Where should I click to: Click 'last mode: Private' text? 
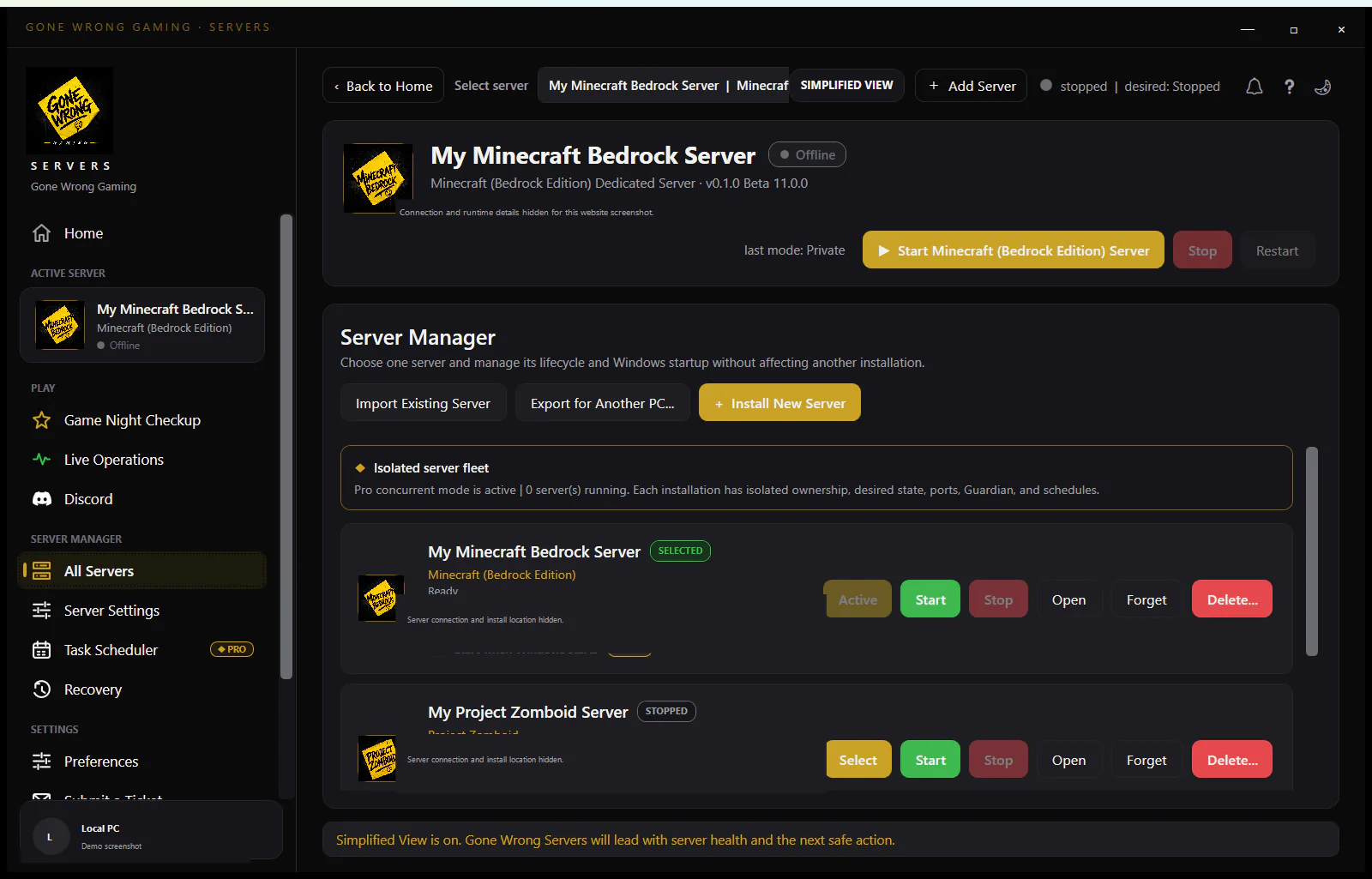tap(794, 250)
